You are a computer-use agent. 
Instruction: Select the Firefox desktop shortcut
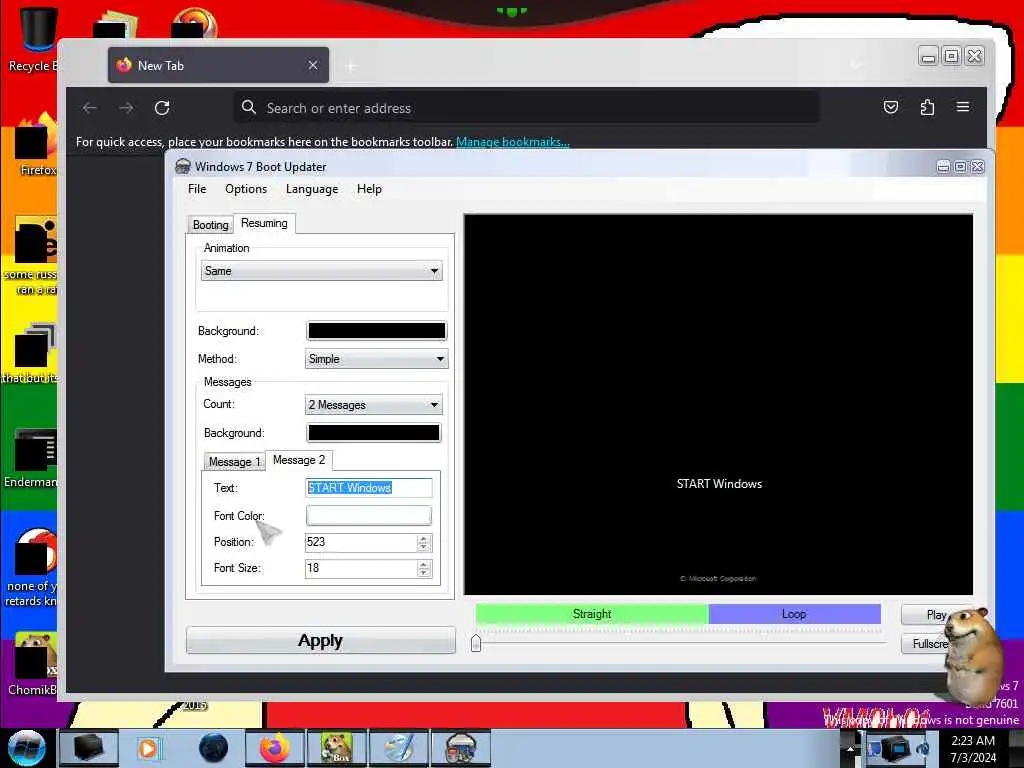click(x=36, y=145)
